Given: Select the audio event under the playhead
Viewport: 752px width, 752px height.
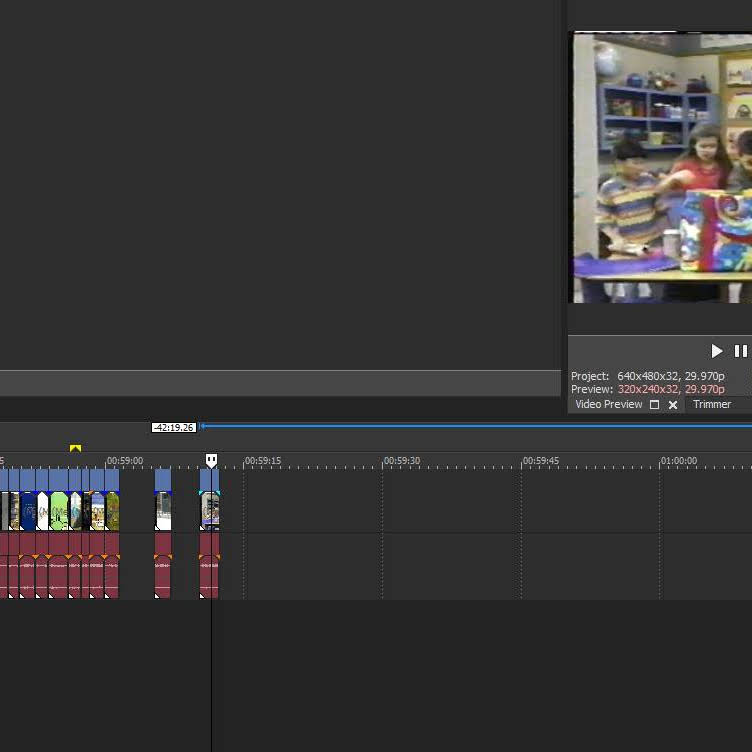Looking at the screenshot, I should click(209, 577).
